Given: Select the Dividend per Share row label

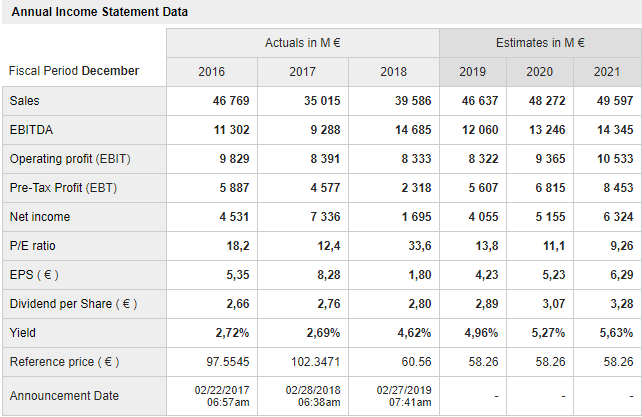Looking at the screenshot, I should [x=73, y=304].
